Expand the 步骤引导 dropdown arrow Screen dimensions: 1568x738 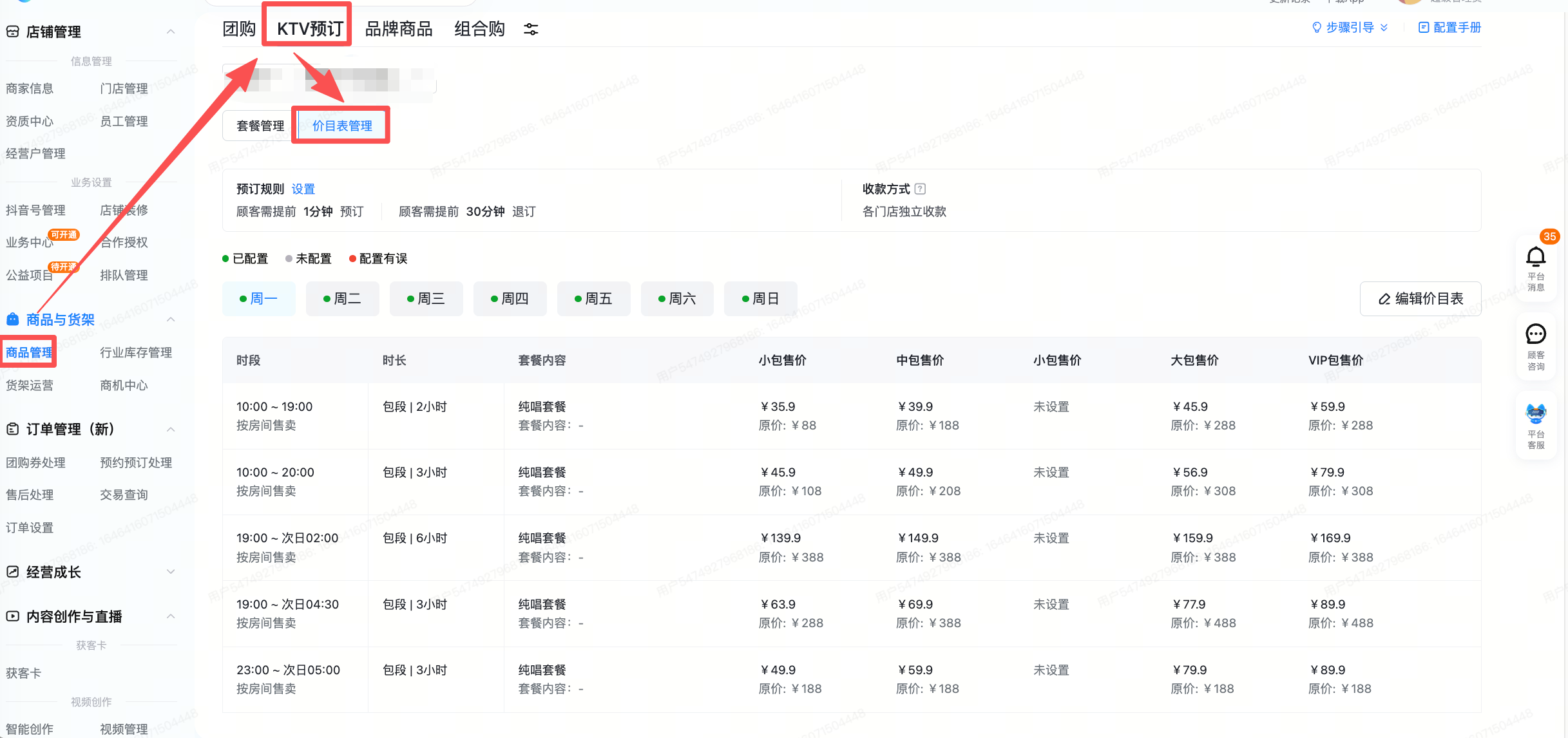click(1384, 28)
